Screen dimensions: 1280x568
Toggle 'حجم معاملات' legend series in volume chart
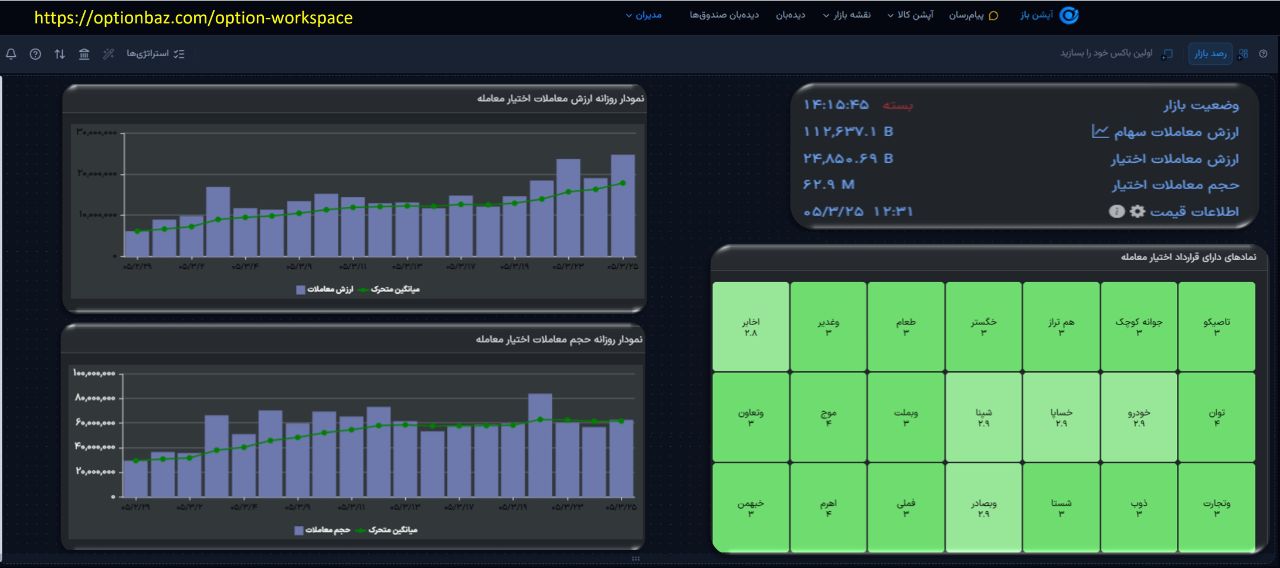click(326, 530)
